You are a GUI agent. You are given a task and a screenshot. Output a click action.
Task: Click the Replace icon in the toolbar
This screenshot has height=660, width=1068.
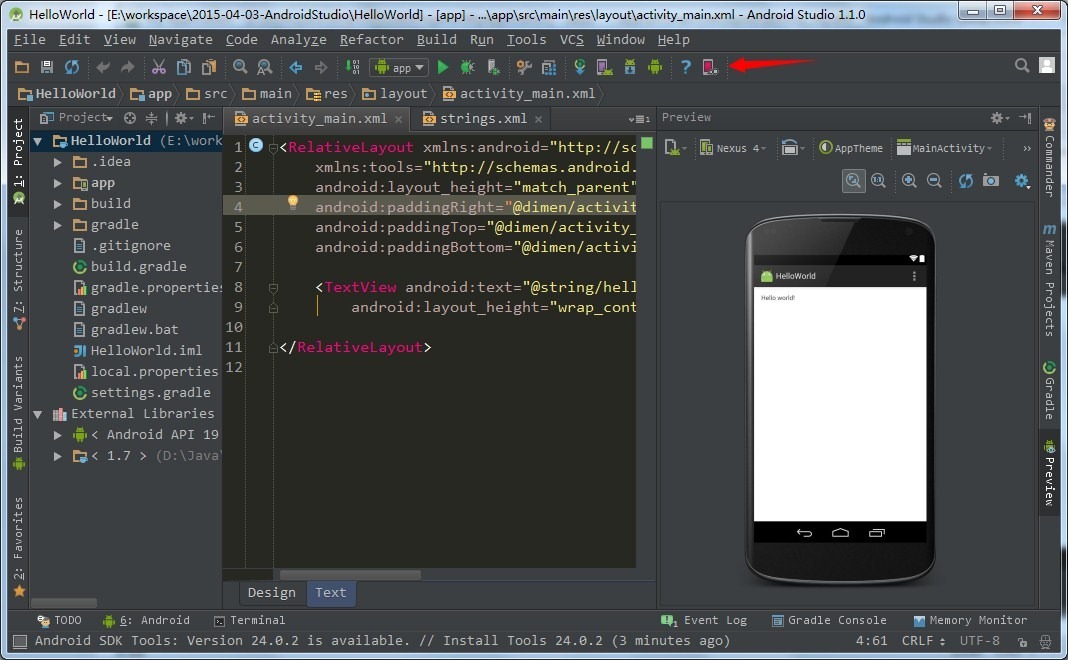coord(264,67)
